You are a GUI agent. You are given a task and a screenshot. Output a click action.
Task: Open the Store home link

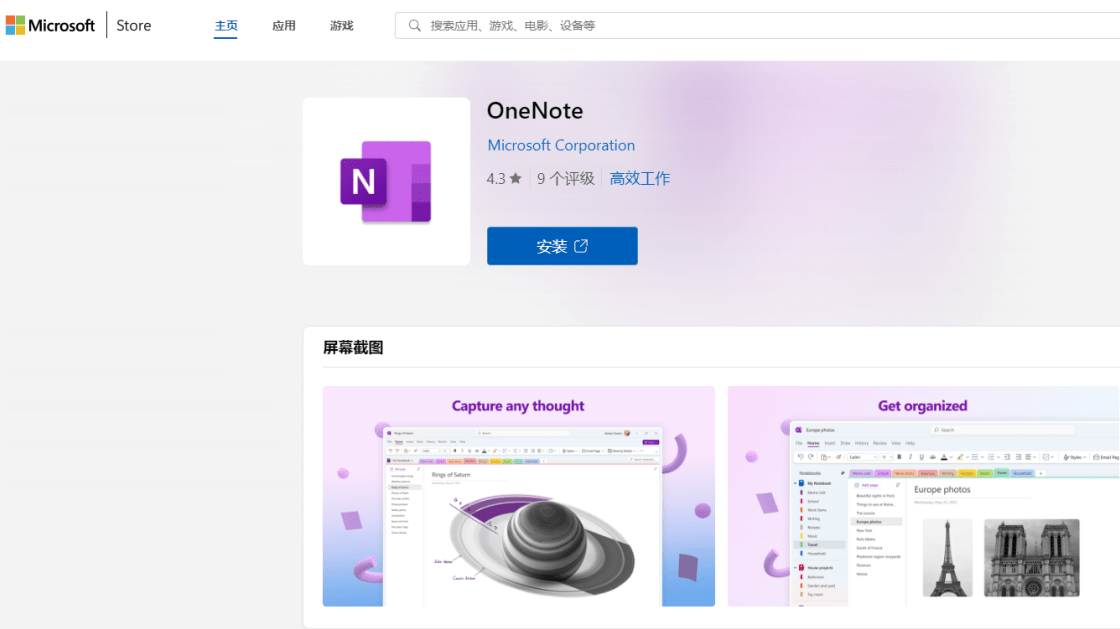coord(134,26)
